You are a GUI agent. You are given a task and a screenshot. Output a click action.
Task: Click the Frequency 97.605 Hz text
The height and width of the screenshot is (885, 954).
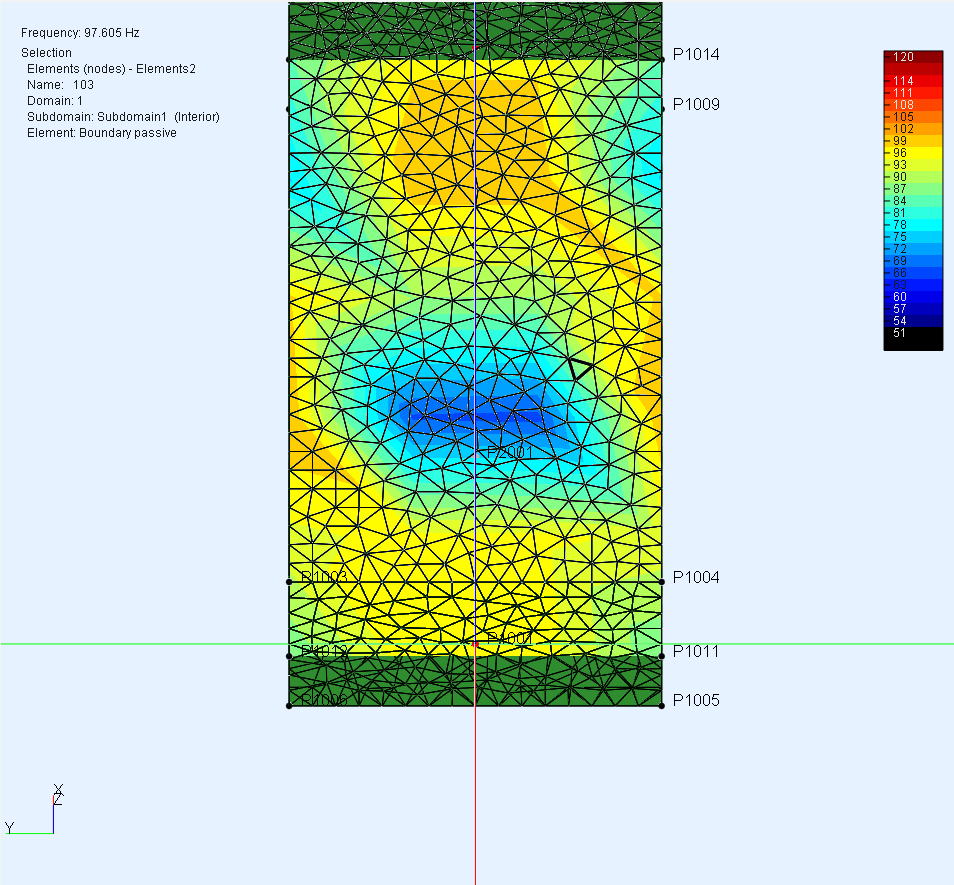click(x=80, y=33)
